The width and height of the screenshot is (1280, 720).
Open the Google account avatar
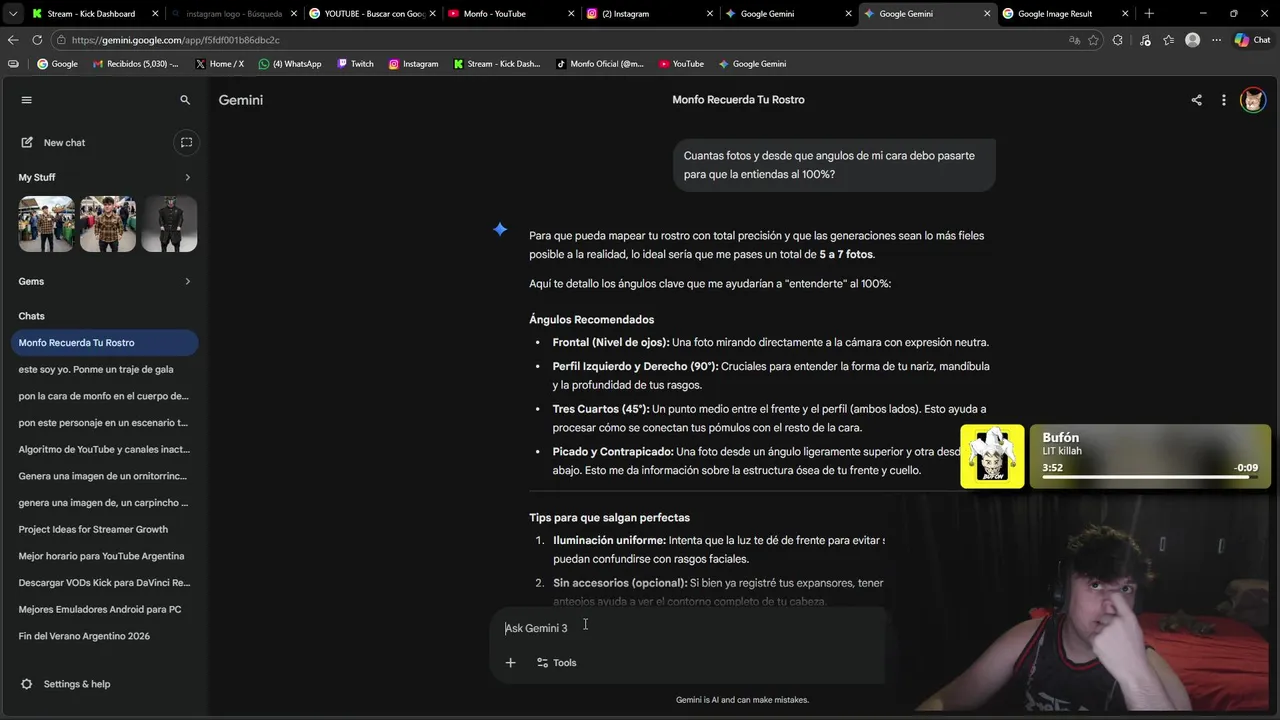[1253, 100]
